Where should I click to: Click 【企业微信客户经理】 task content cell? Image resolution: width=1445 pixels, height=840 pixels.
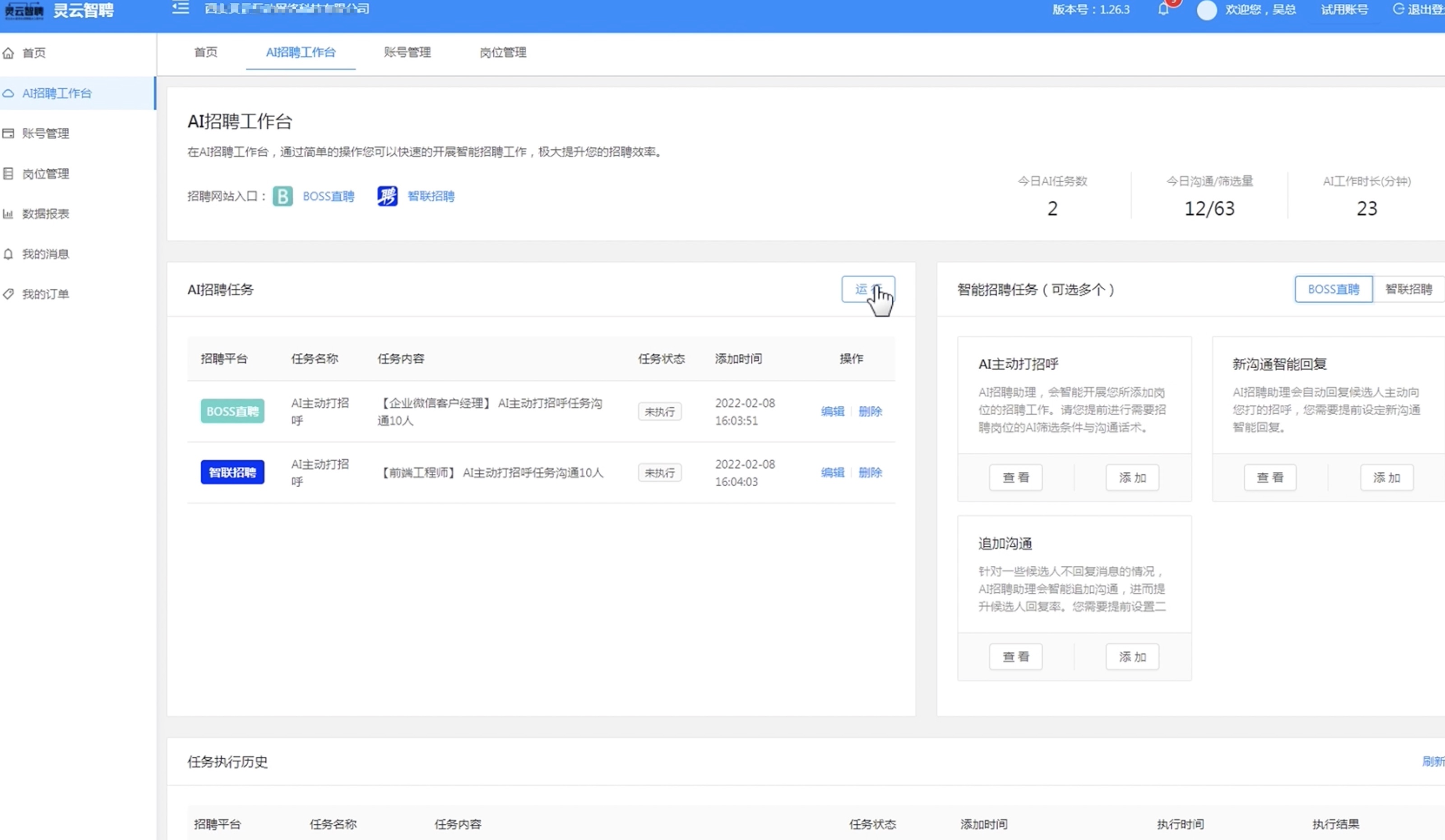[490, 412]
